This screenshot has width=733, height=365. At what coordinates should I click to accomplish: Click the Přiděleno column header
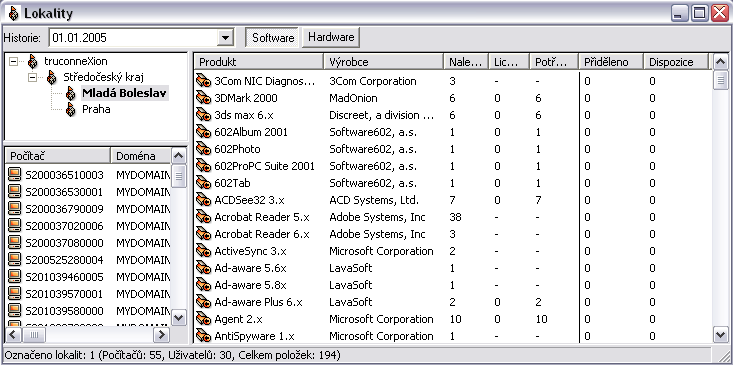(611, 62)
